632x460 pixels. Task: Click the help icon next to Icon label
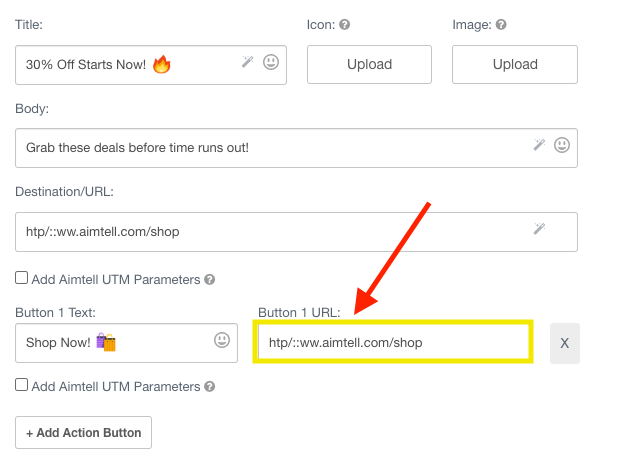pyautogui.click(x=344, y=25)
